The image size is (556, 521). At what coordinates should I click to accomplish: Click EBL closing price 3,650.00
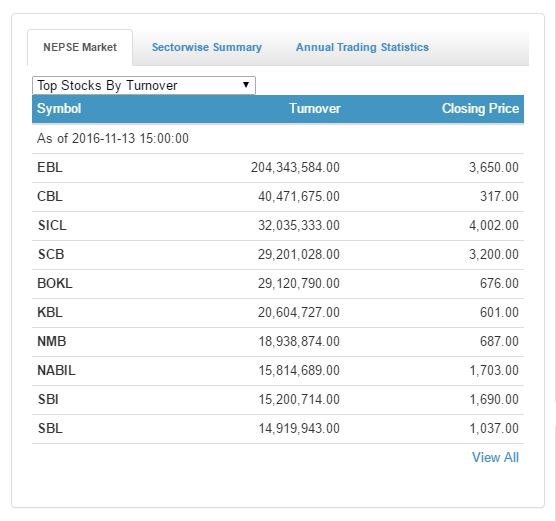(x=494, y=167)
